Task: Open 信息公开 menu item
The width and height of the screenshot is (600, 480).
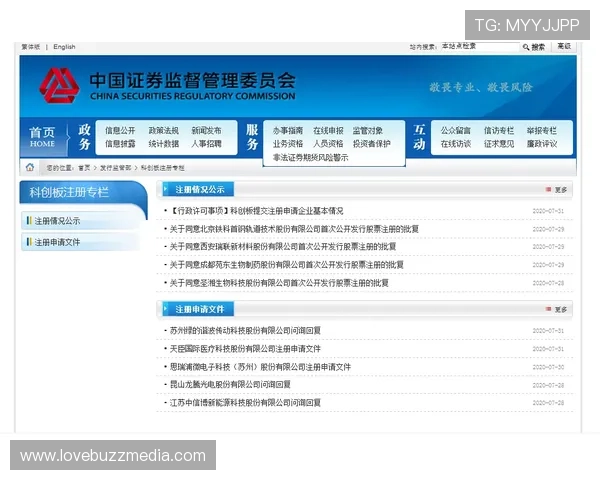Action: [120, 131]
